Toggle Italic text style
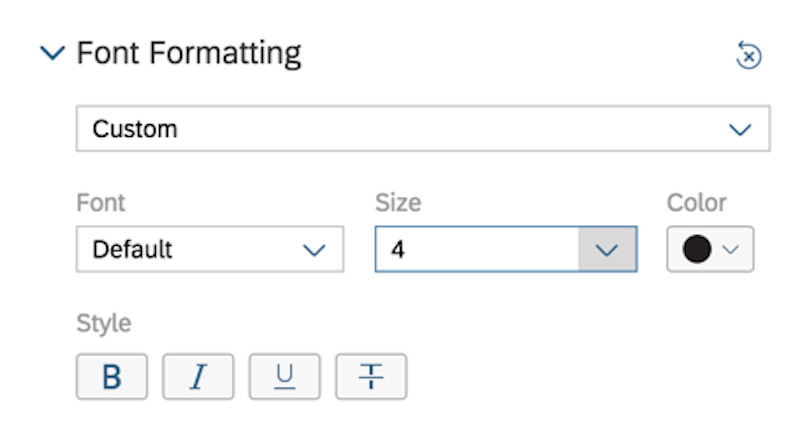800x440 pixels. pyautogui.click(x=198, y=377)
